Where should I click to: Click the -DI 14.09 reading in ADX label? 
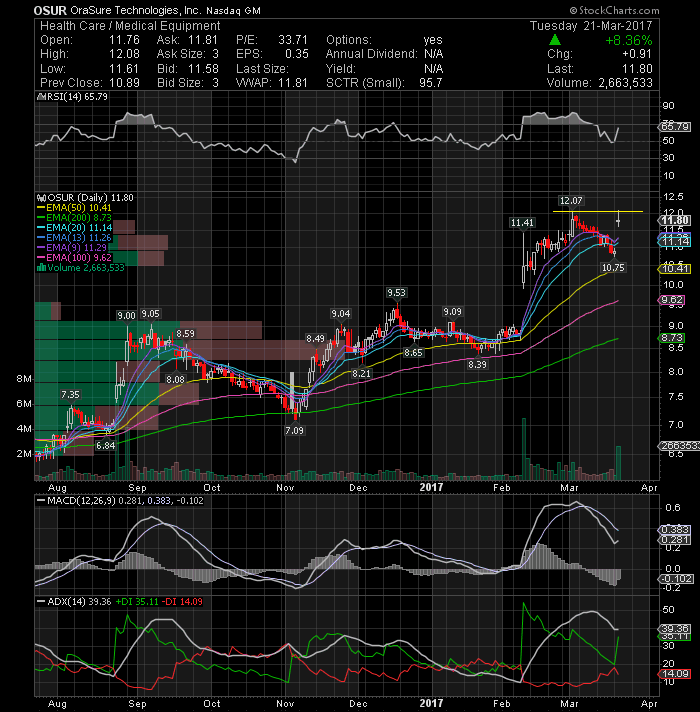(x=182, y=602)
